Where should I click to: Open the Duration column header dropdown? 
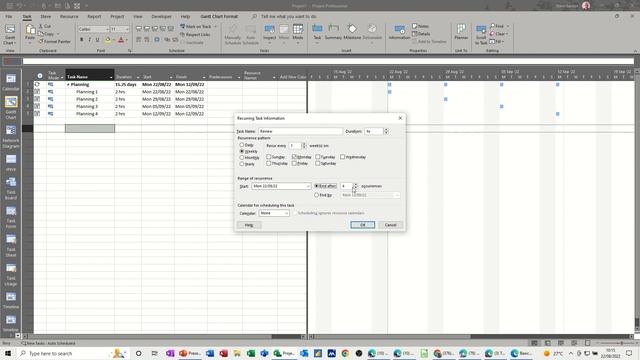(138, 77)
